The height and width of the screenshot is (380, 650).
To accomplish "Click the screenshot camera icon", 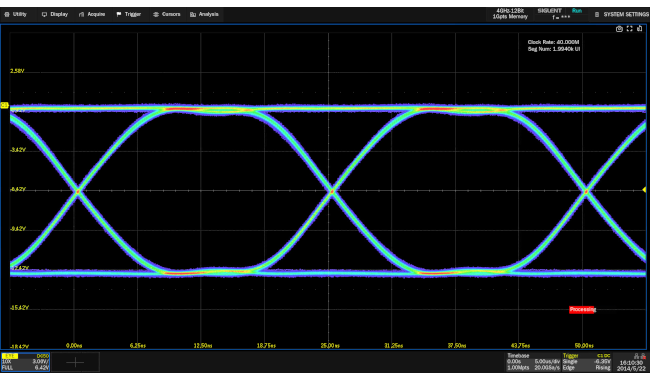I will coord(619,29).
